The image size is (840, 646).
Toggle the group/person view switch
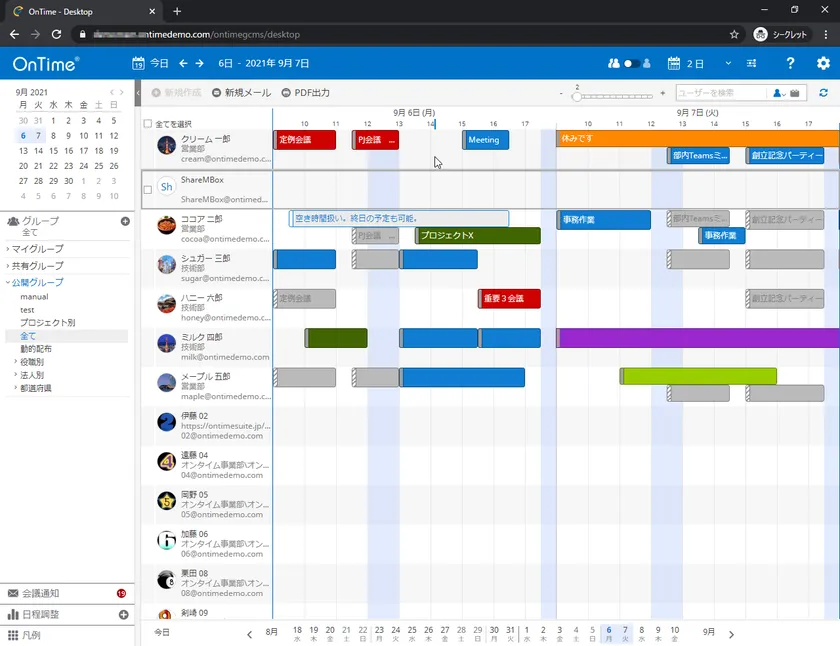[630, 63]
